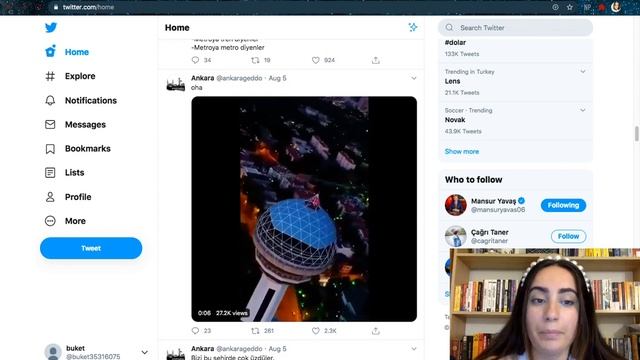Like the 'oha' tweet with 2.3K likes
640x360 pixels.
click(316, 331)
